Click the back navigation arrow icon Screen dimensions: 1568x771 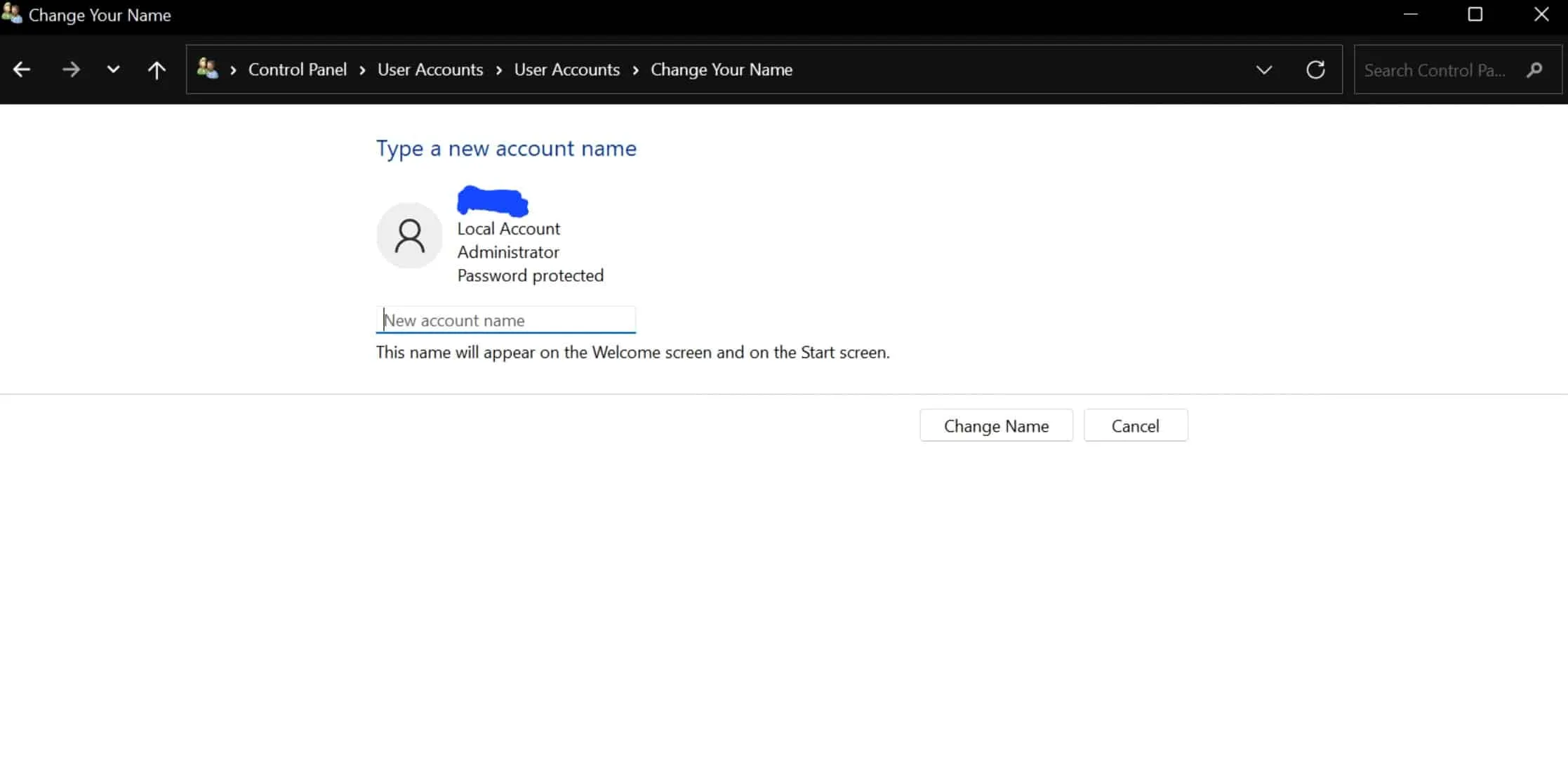click(x=21, y=69)
